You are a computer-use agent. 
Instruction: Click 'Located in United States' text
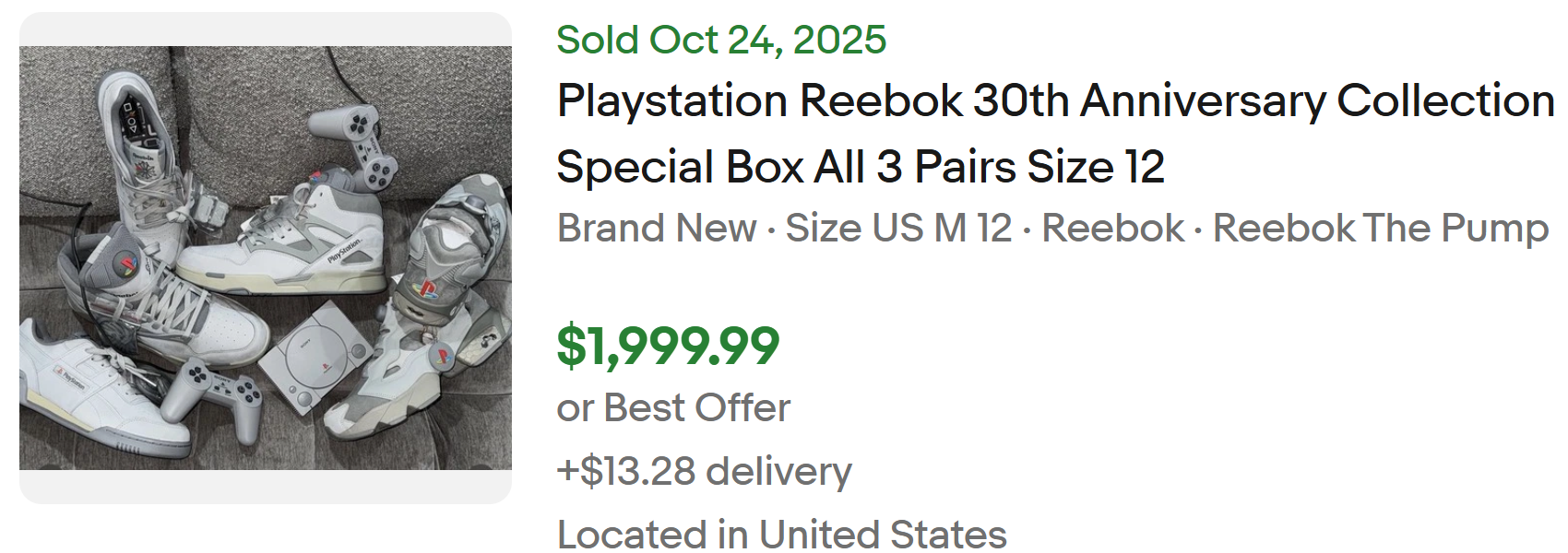[781, 534]
